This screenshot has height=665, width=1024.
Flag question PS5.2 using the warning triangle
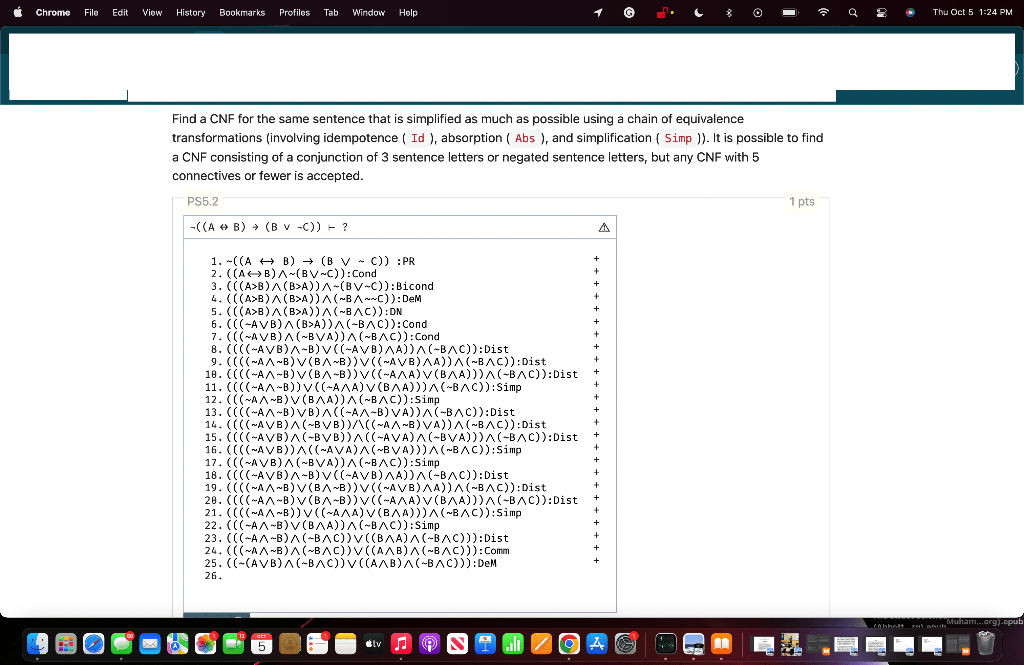click(603, 227)
